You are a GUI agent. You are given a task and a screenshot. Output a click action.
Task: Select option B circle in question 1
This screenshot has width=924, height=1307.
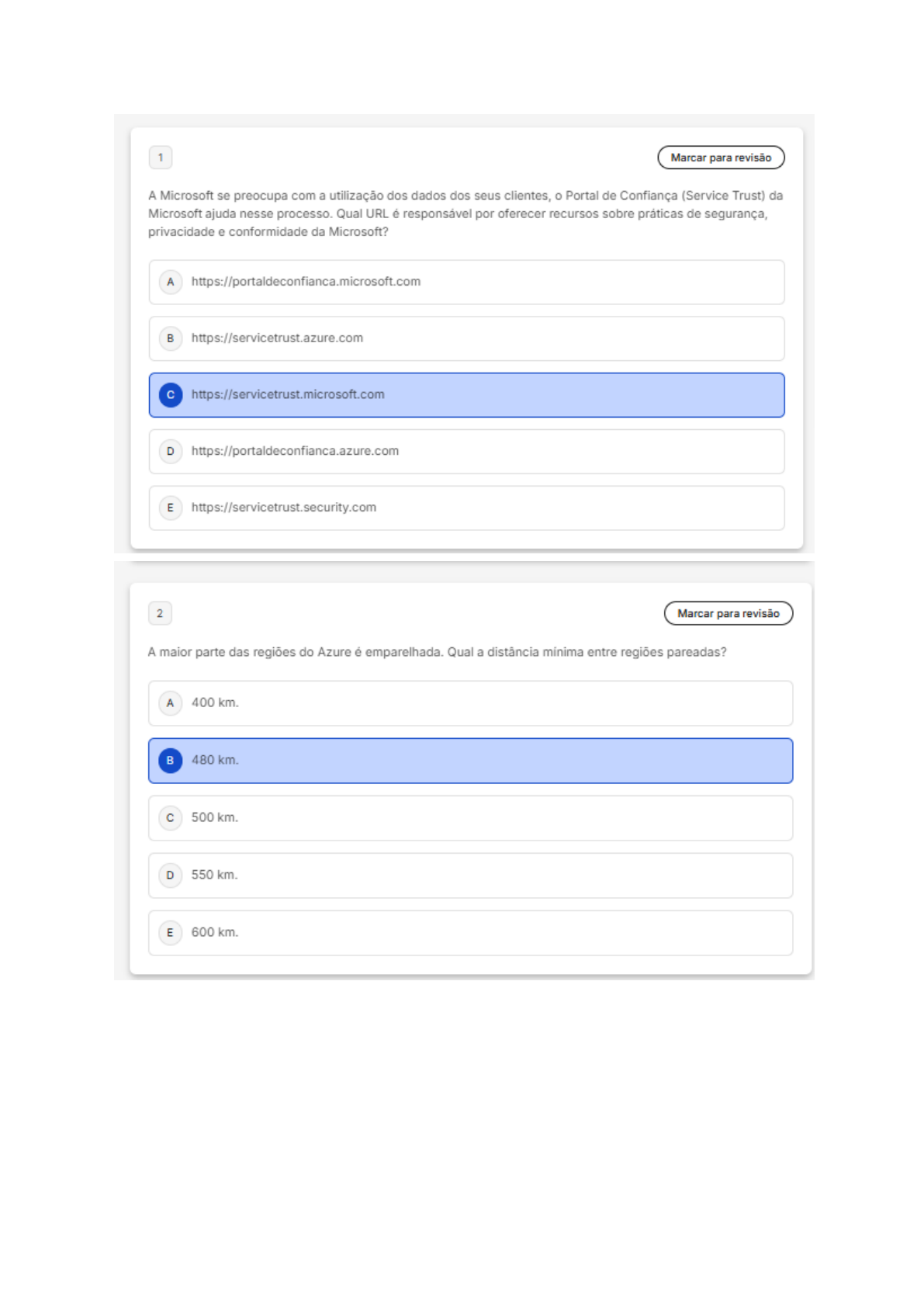(171, 338)
